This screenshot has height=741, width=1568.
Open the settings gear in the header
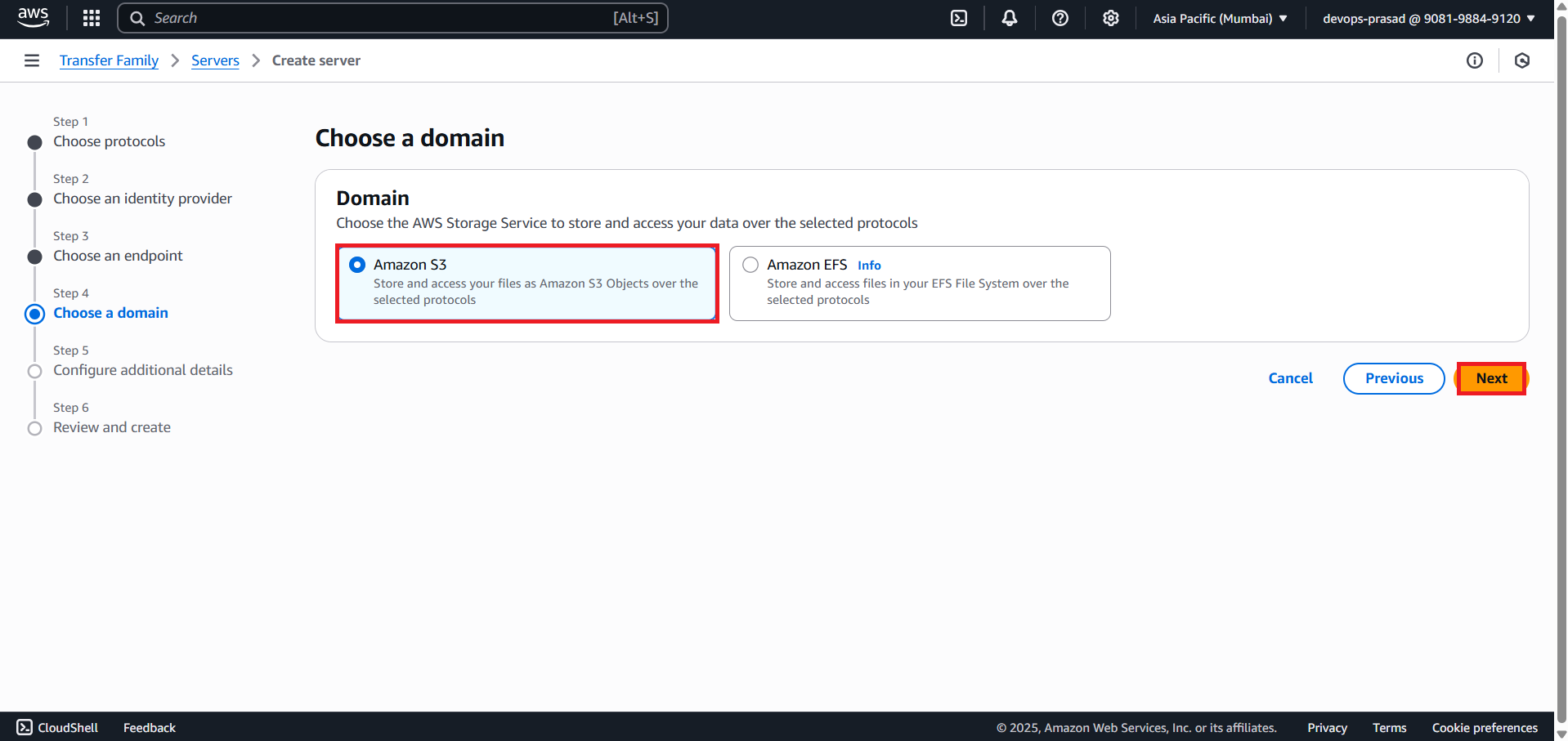click(x=1110, y=17)
